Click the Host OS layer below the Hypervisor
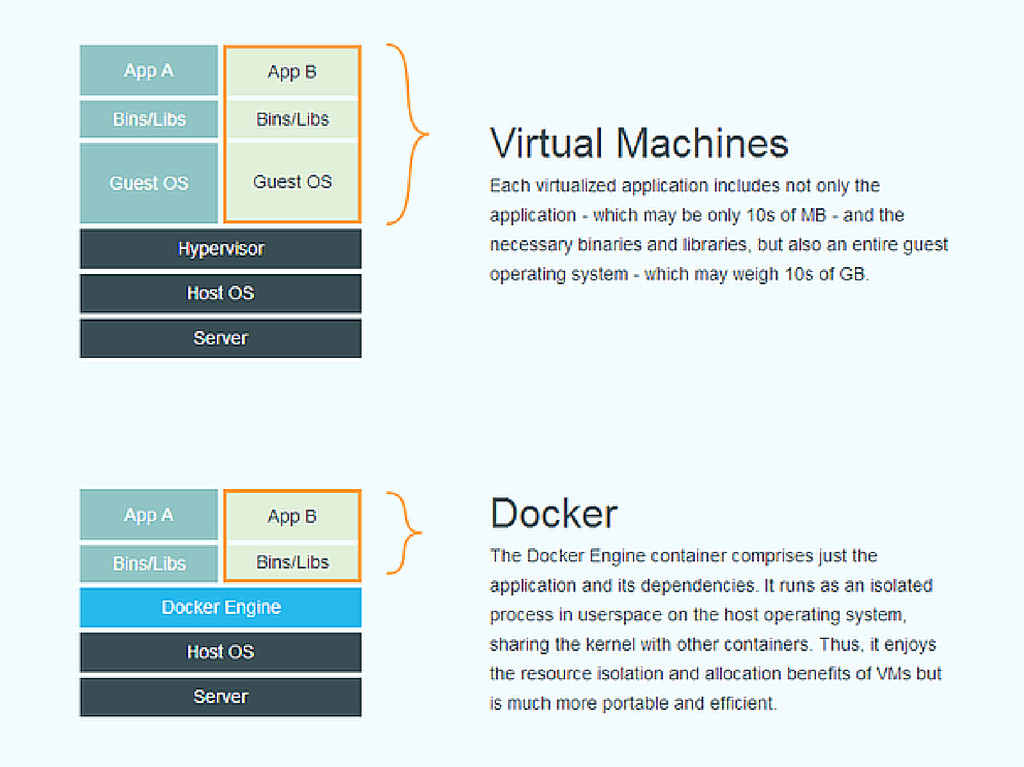The width and height of the screenshot is (1024, 767). click(x=221, y=293)
